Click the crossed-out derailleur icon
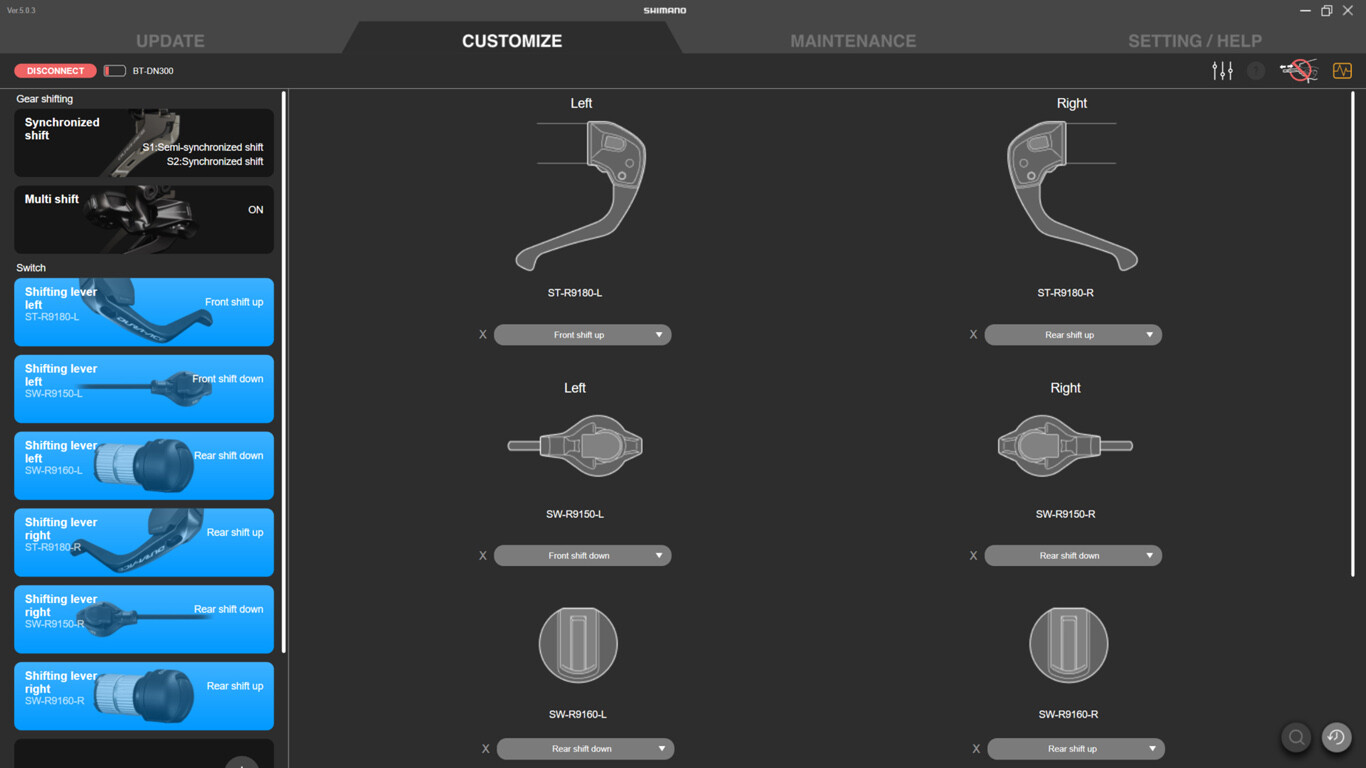1366x768 pixels. (1299, 71)
